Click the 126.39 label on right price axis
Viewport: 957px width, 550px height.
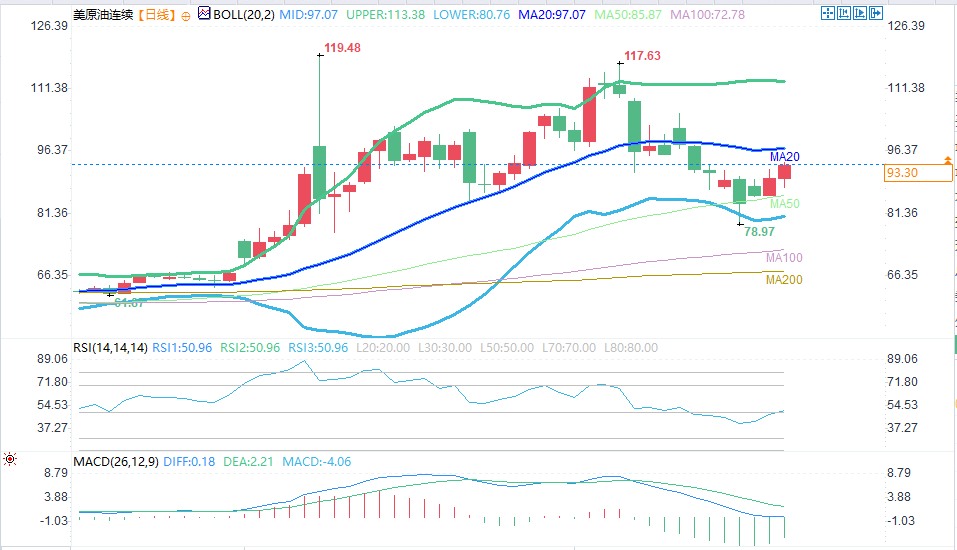pos(906,26)
